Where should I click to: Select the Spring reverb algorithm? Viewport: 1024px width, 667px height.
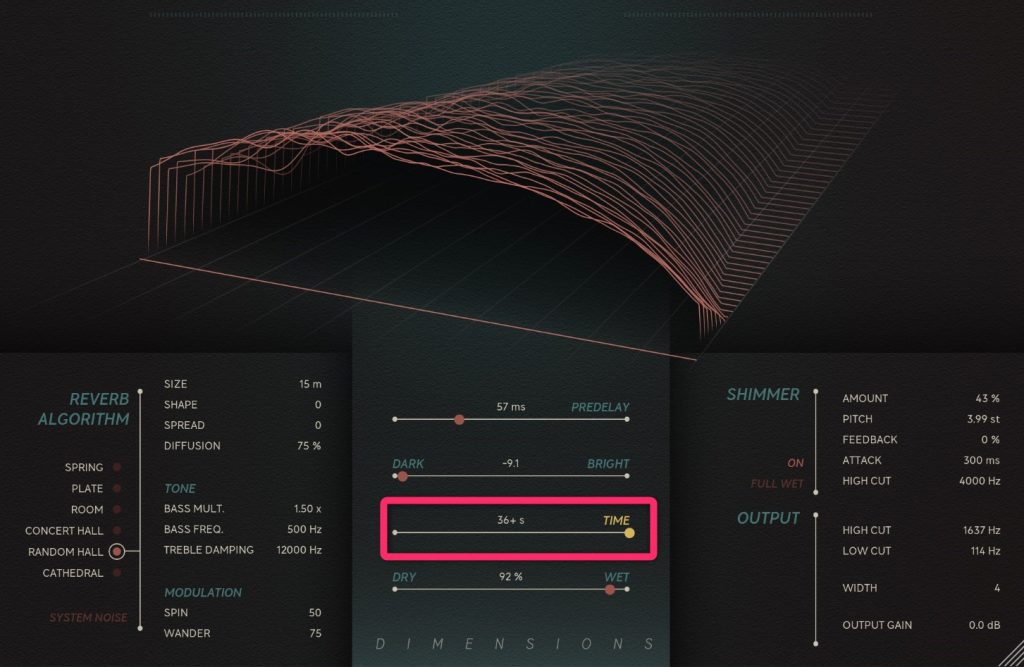point(117,467)
